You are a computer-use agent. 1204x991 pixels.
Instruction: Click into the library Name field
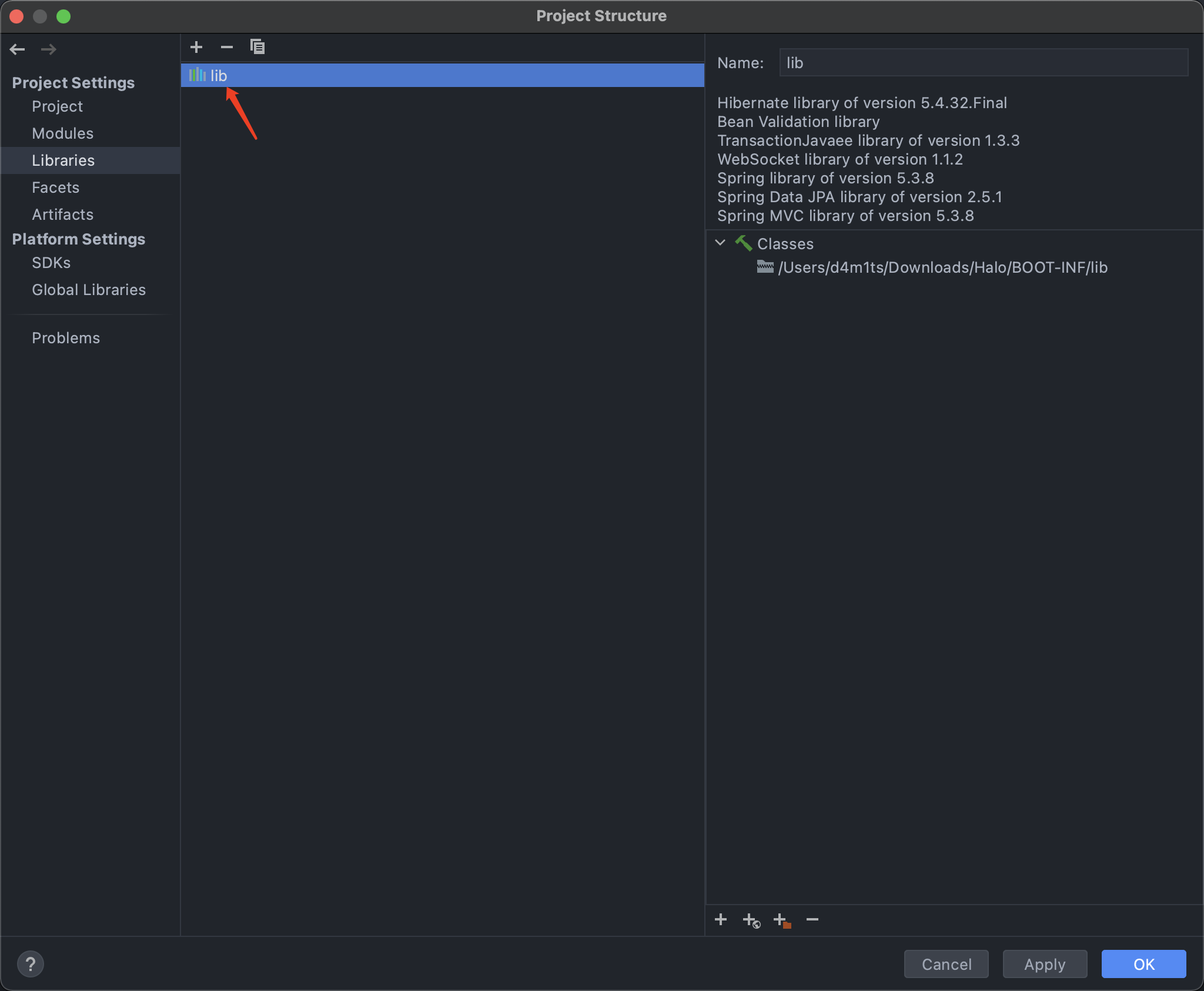point(983,63)
